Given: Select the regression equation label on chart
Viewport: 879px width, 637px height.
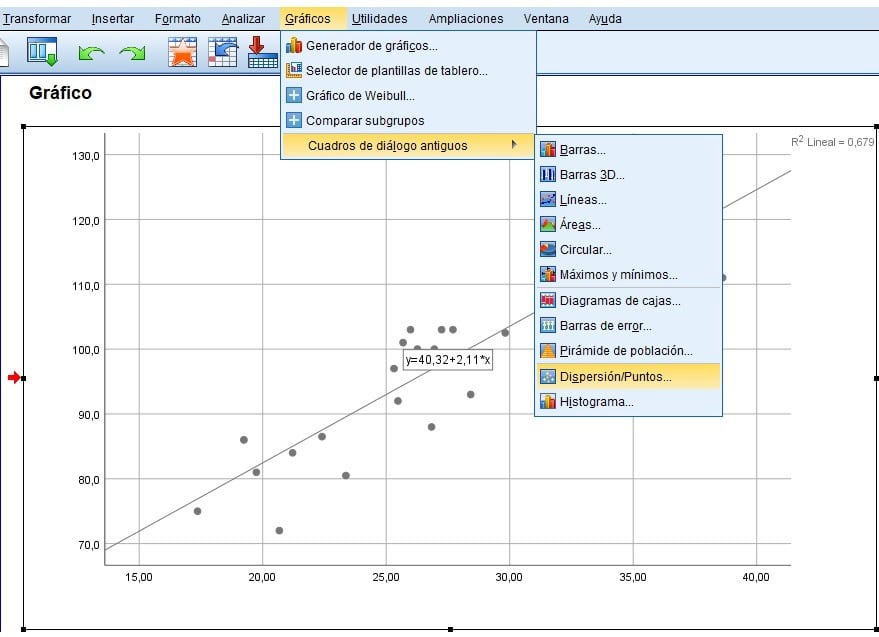Looking at the screenshot, I should click(447, 359).
